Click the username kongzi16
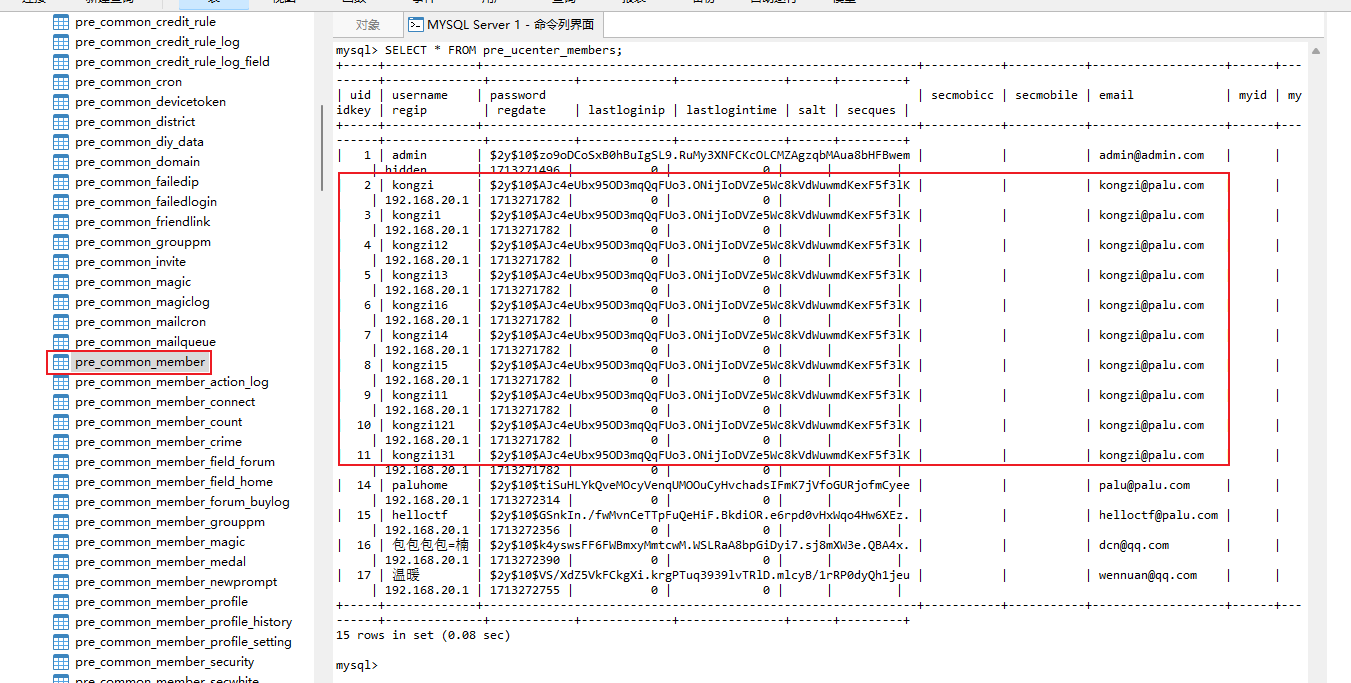1351x683 pixels. (x=420, y=305)
